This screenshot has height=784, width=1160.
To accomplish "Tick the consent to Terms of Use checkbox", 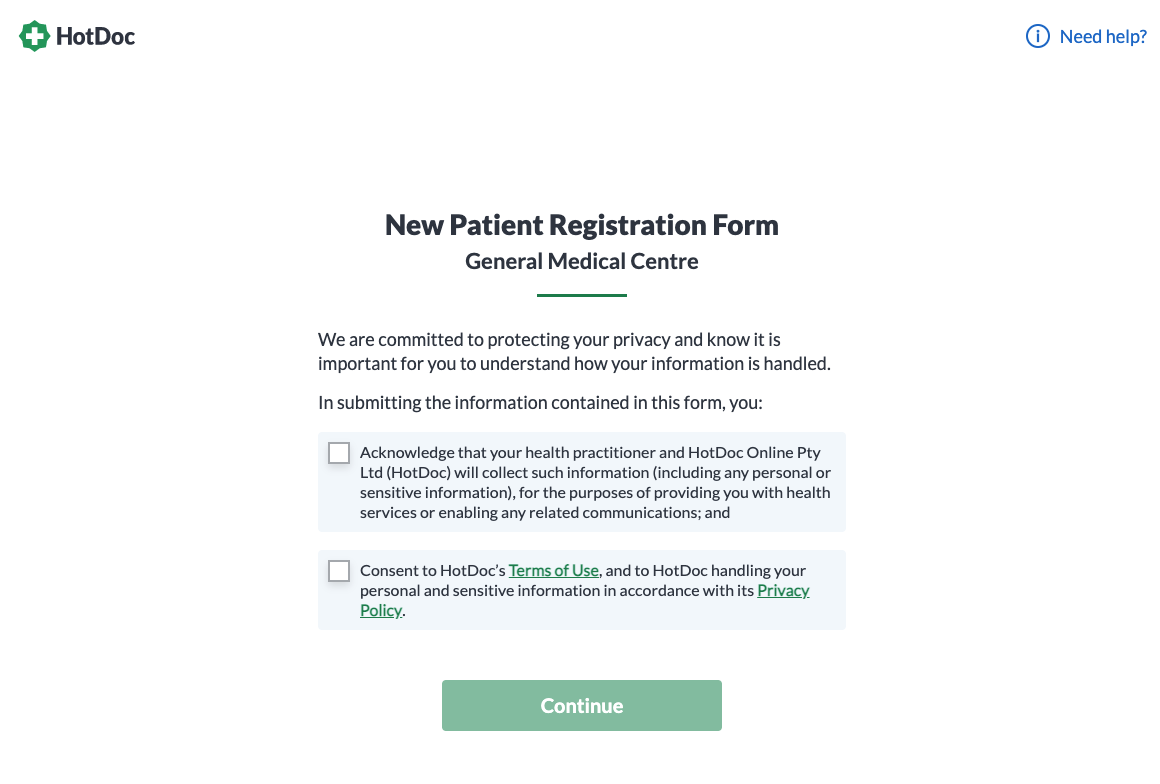I will pos(339,570).
